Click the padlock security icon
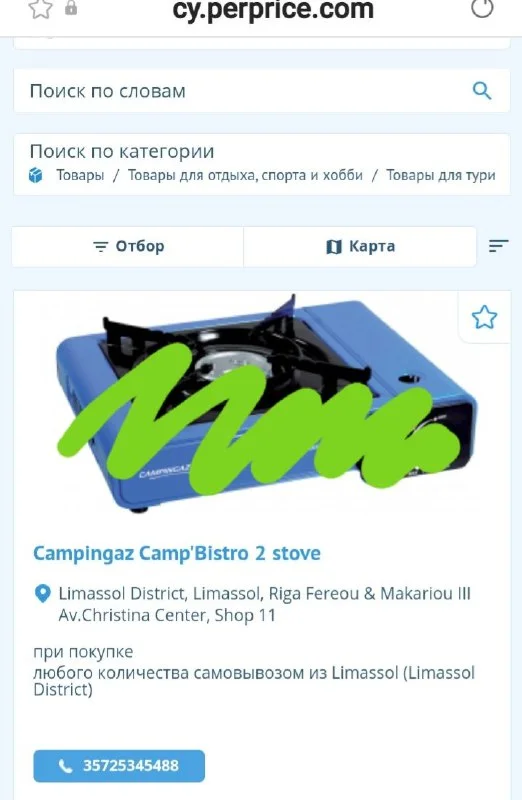The width and height of the screenshot is (522, 800). point(71,8)
